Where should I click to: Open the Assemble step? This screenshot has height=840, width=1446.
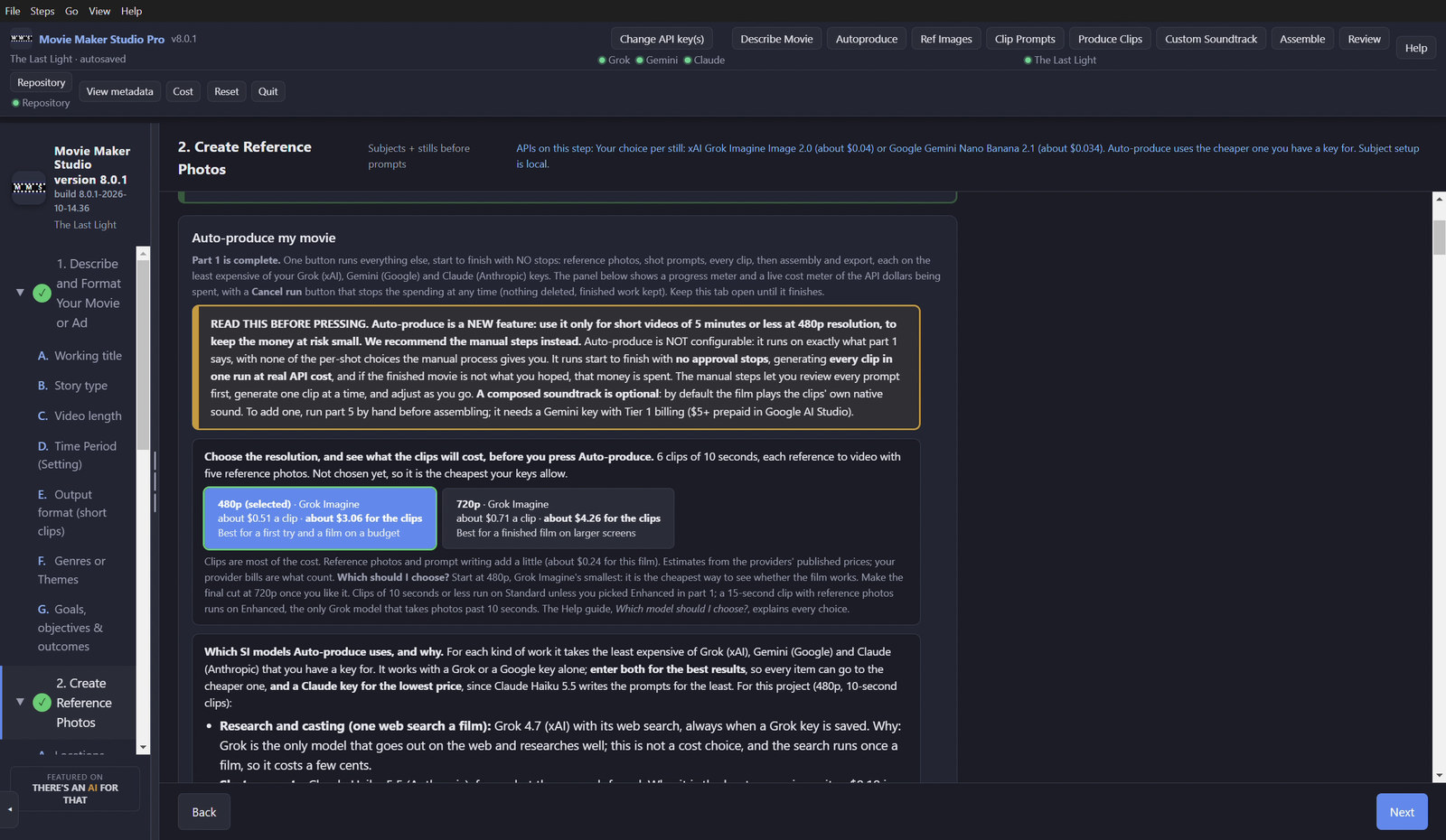(1302, 39)
